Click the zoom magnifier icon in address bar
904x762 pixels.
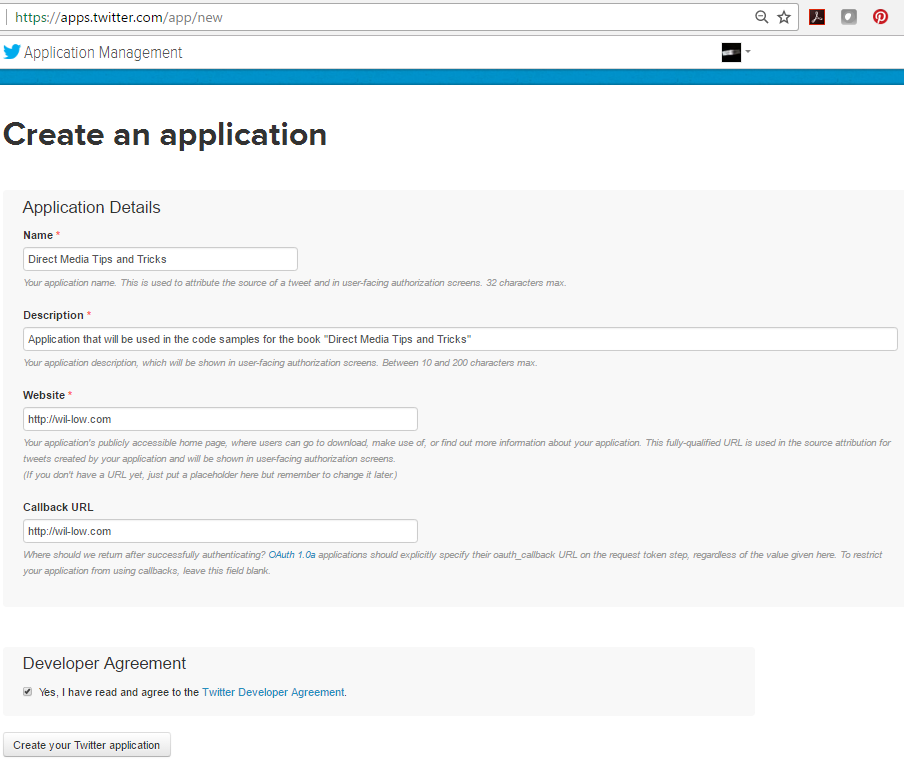click(762, 17)
